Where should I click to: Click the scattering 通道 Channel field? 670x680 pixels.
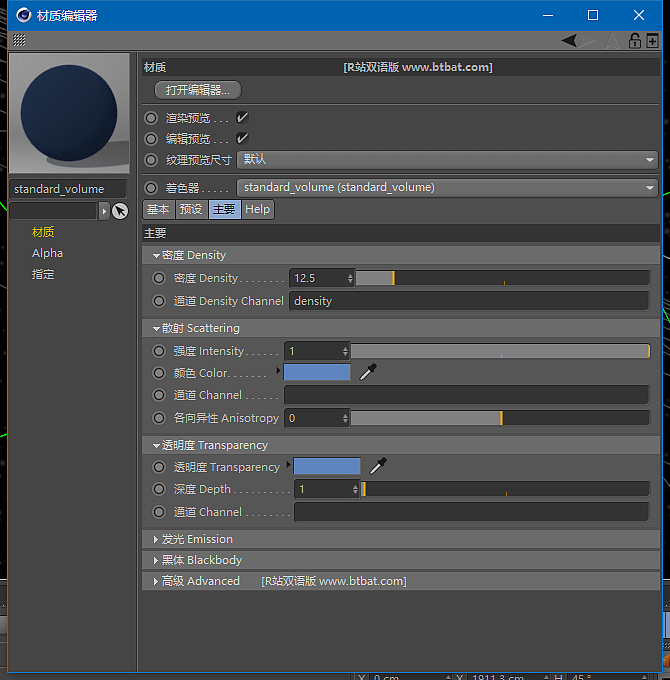pos(467,395)
